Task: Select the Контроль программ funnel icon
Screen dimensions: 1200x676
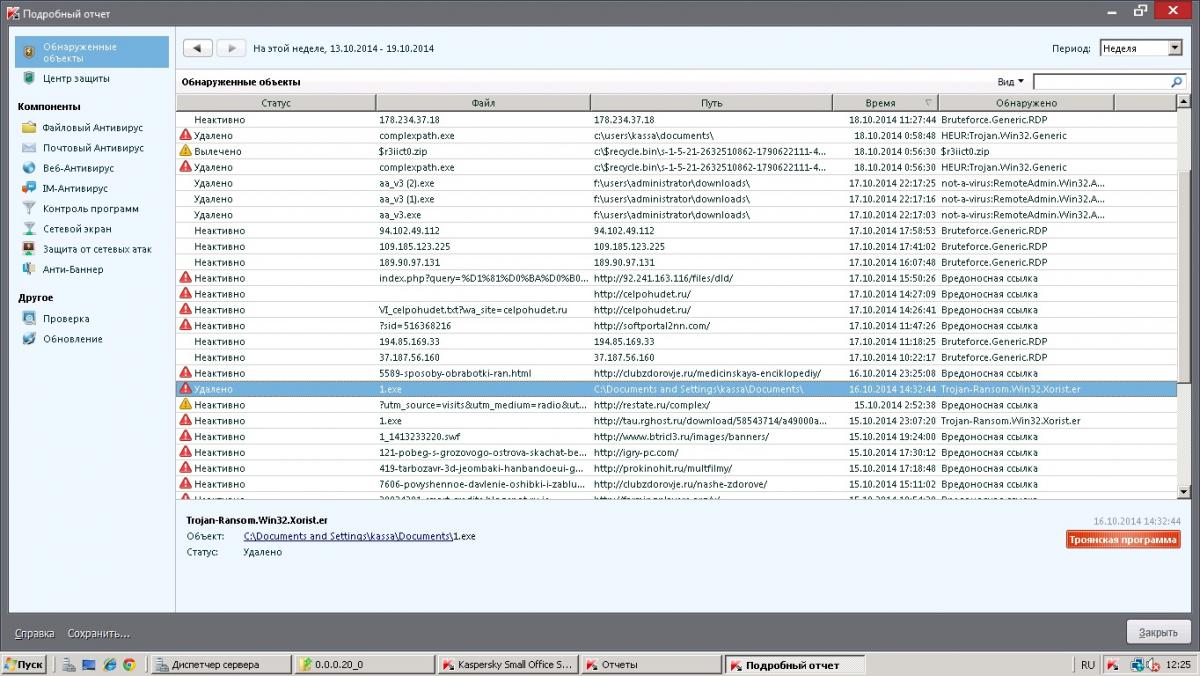Action: 29,209
